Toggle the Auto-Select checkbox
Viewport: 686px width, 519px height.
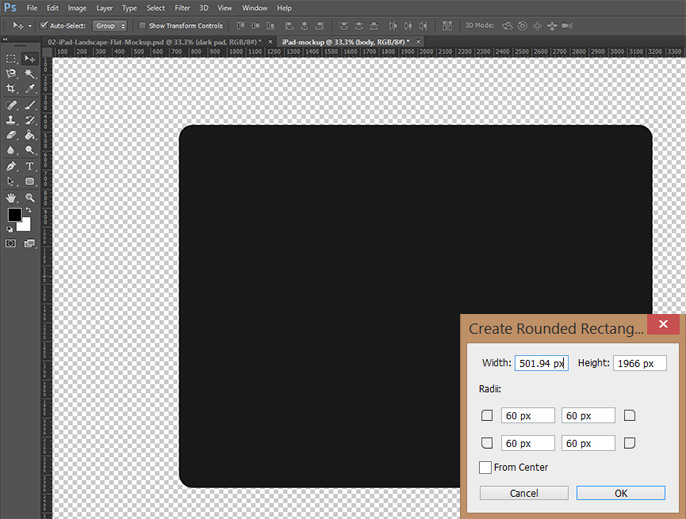pyautogui.click(x=45, y=25)
